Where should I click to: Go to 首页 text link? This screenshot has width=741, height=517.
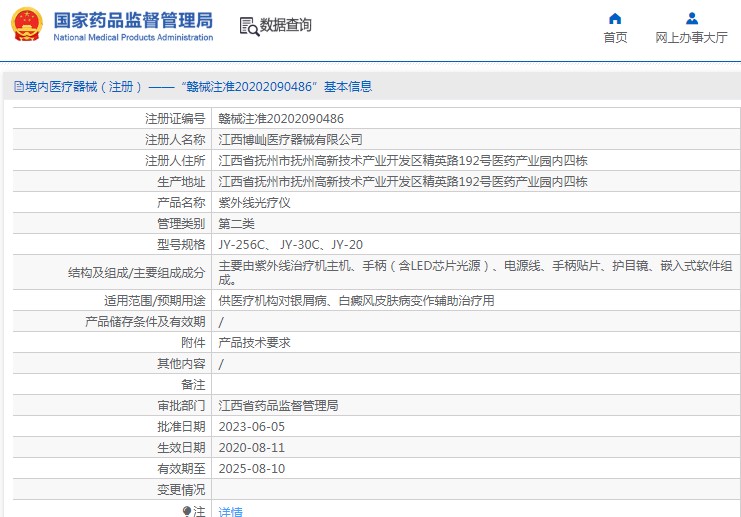(615, 37)
